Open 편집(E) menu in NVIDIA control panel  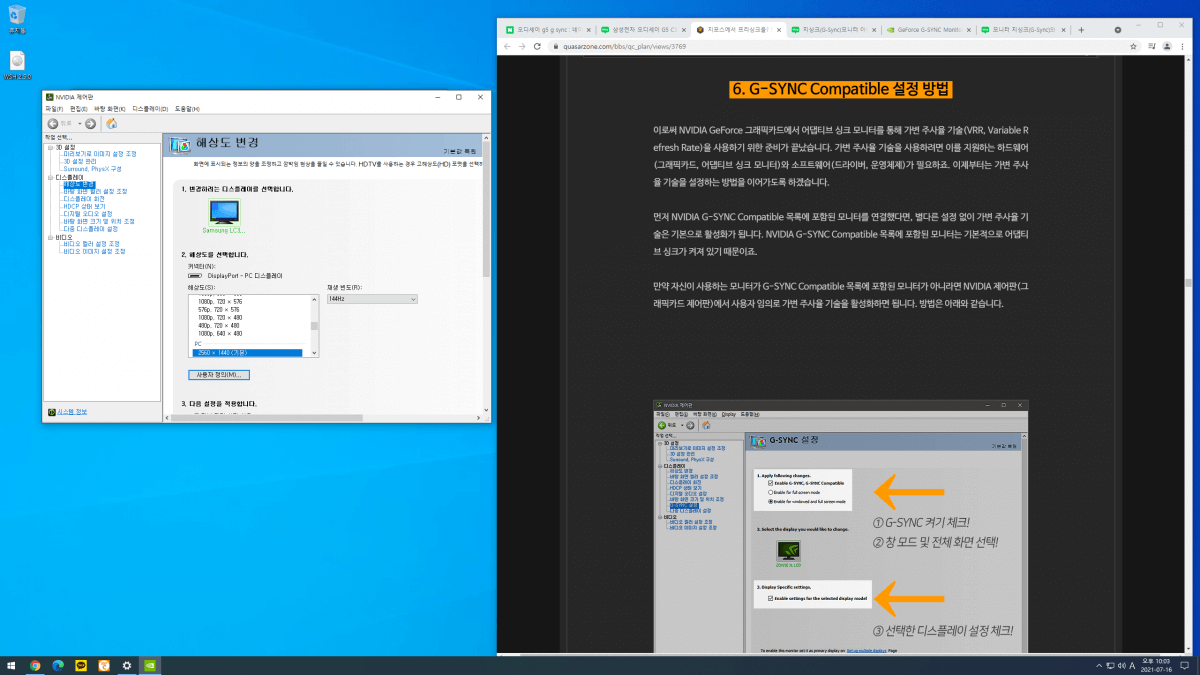tap(78, 108)
